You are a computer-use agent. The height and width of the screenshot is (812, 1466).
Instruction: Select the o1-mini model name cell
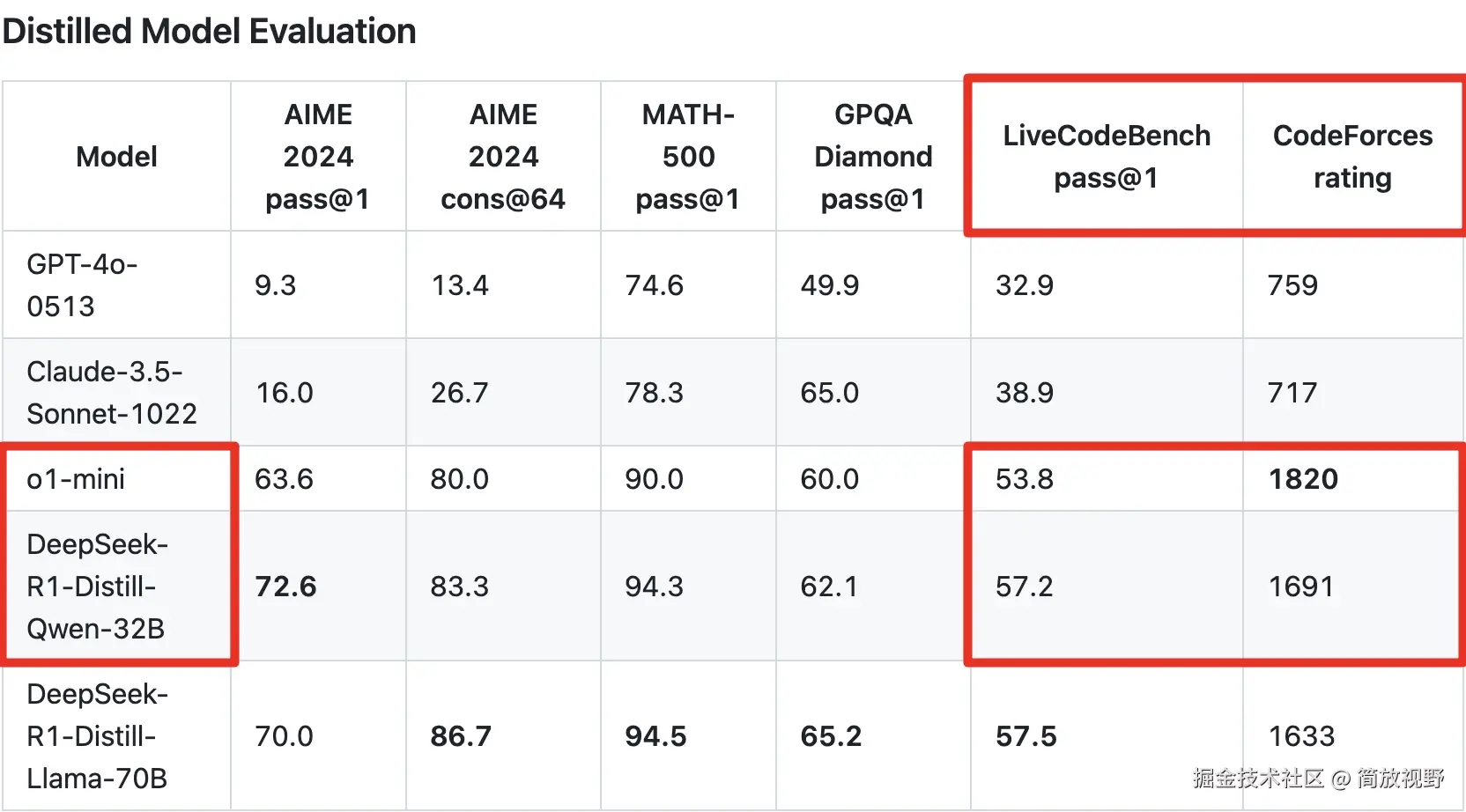click(76, 479)
